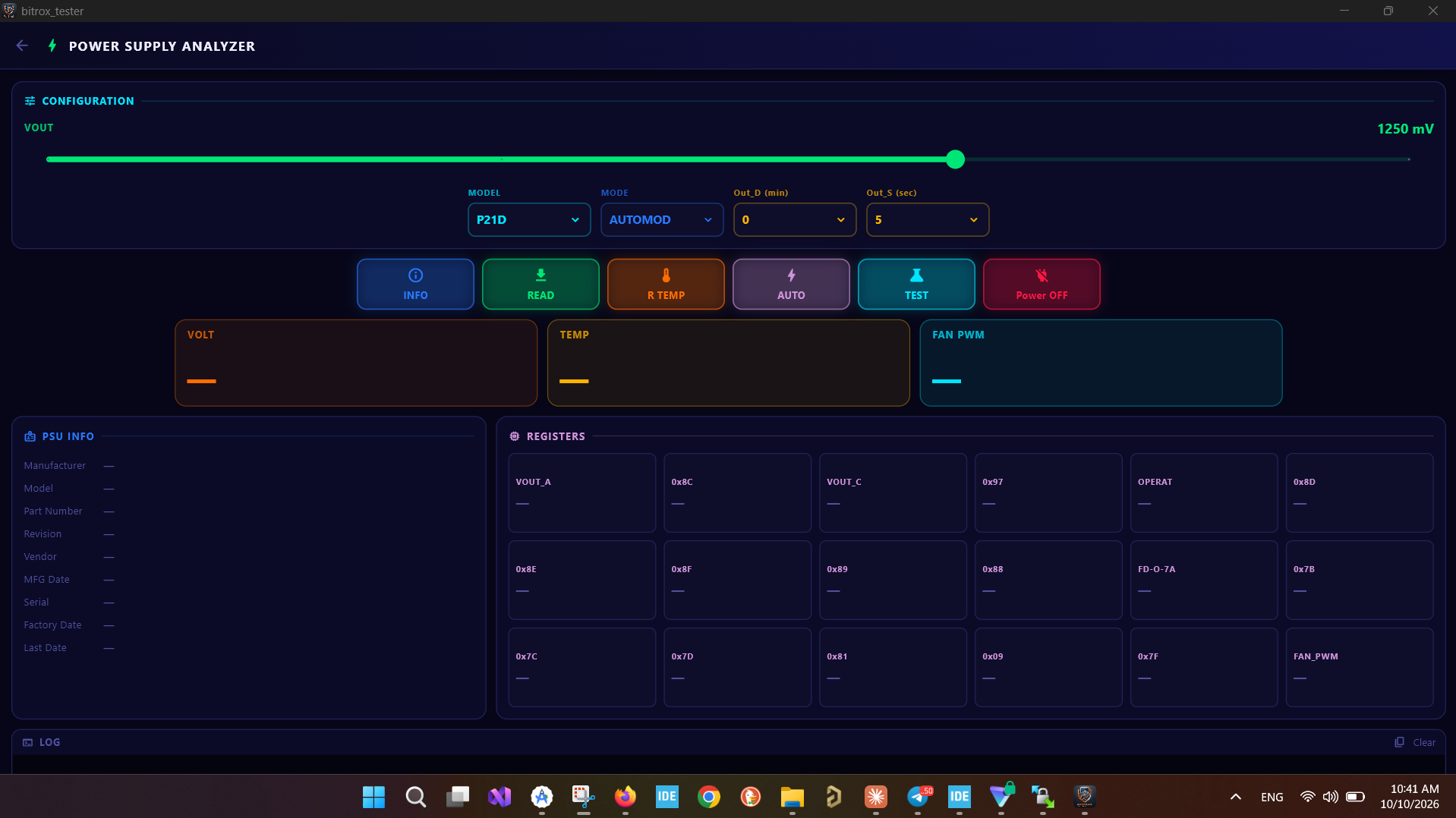1456x818 pixels.
Task: Click the Serial label in PSU INFO
Action: [x=36, y=602]
